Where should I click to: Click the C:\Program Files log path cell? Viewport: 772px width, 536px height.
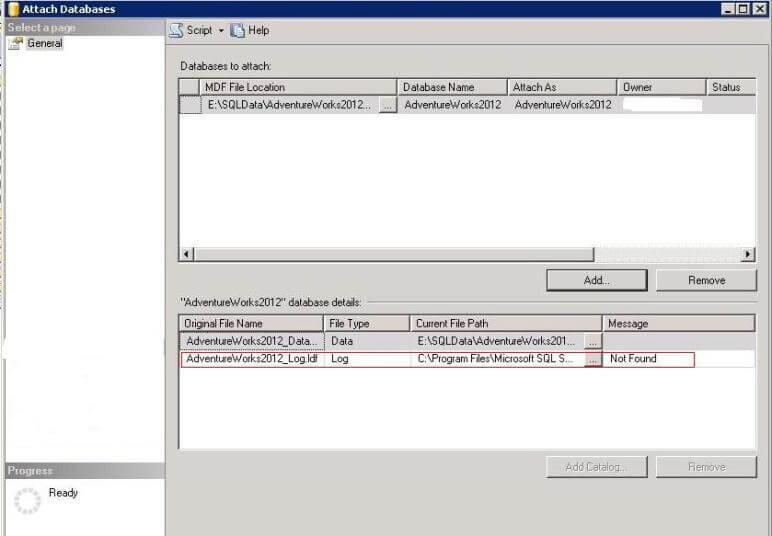497,359
